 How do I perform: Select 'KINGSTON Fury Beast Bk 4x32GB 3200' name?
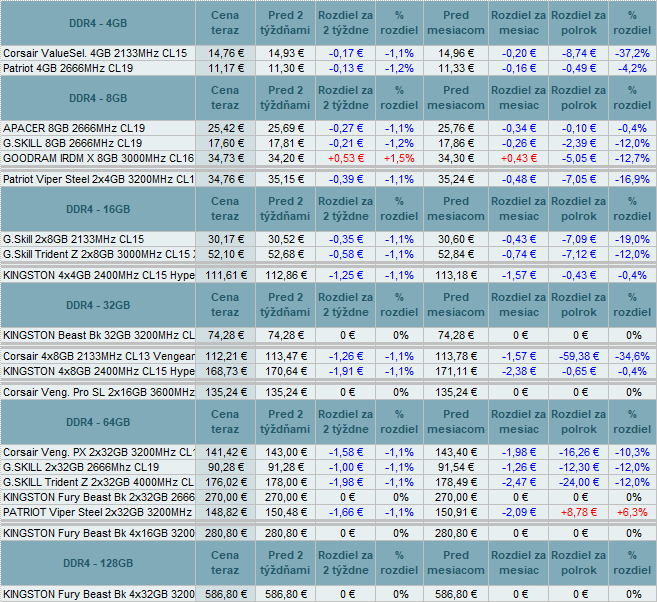(98, 594)
